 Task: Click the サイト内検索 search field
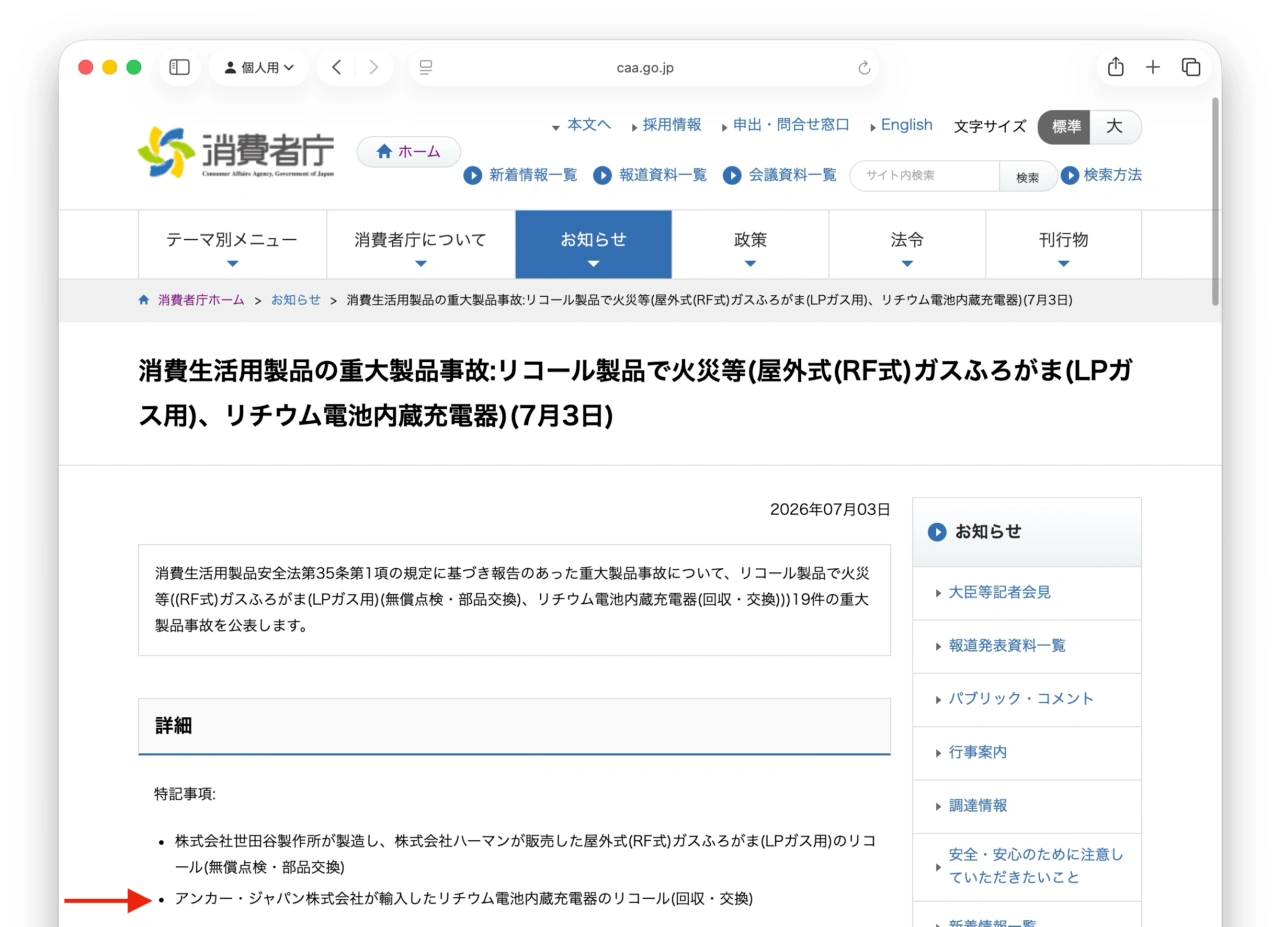(925, 176)
